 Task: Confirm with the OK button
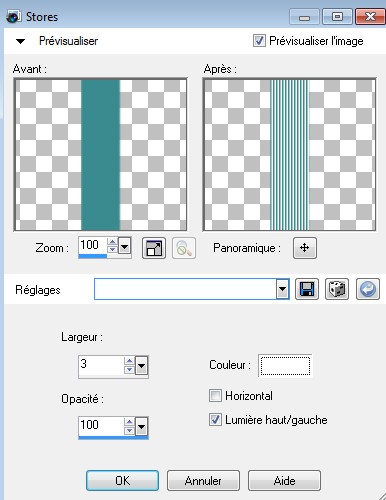click(122, 480)
